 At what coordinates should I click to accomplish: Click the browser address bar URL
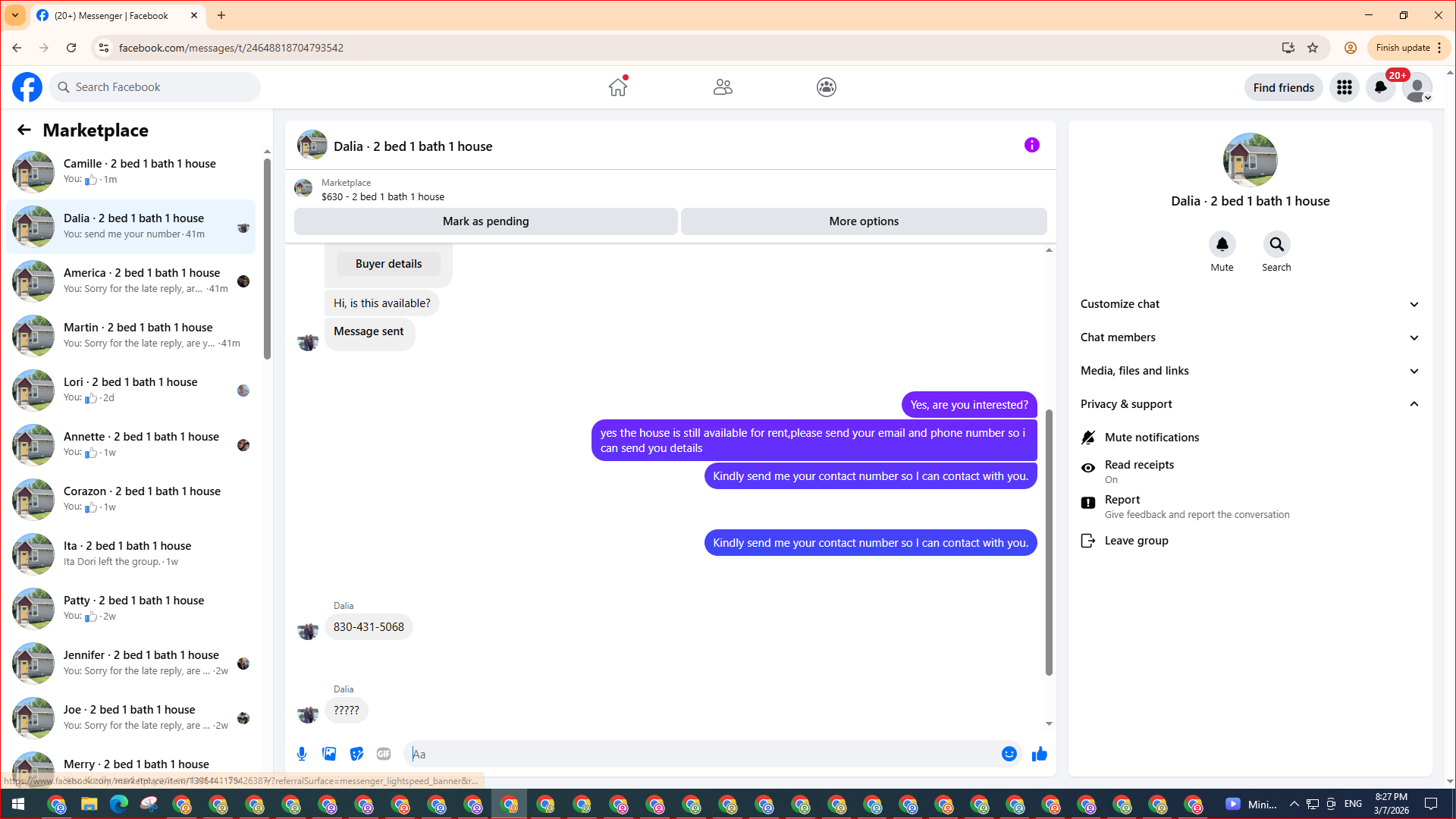[x=231, y=48]
